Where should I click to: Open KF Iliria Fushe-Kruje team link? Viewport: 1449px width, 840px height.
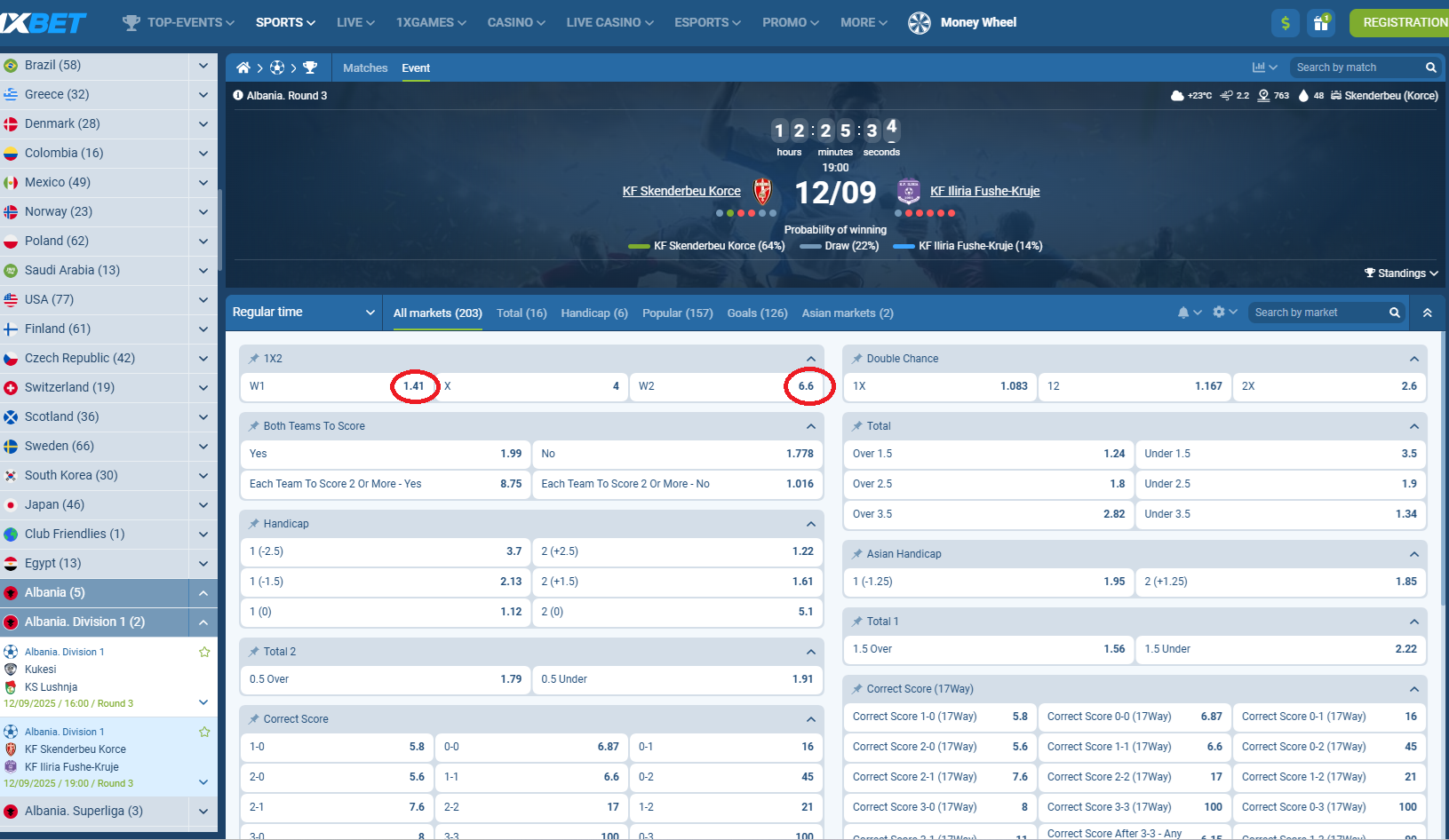984,191
